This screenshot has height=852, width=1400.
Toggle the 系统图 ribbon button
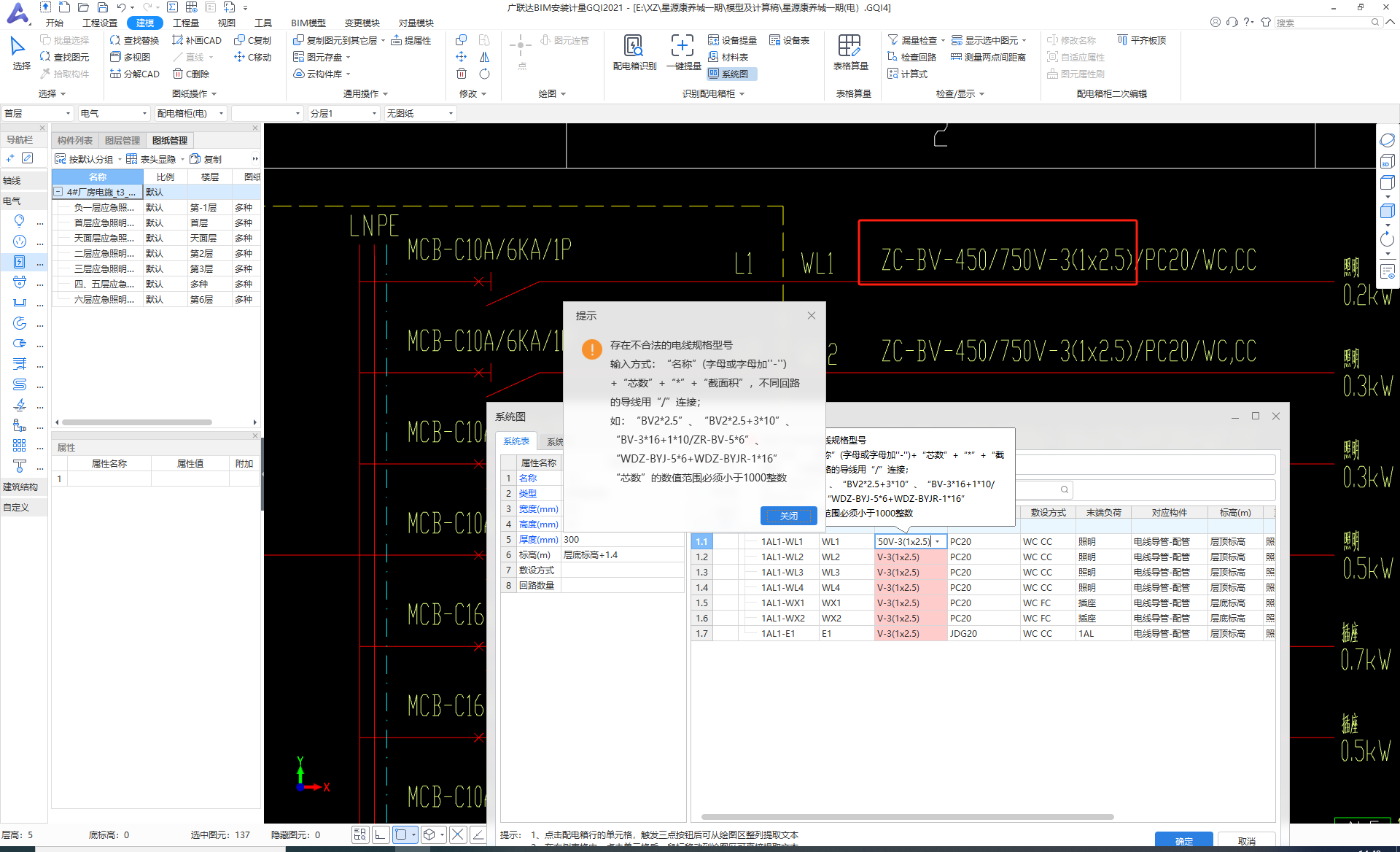point(731,74)
